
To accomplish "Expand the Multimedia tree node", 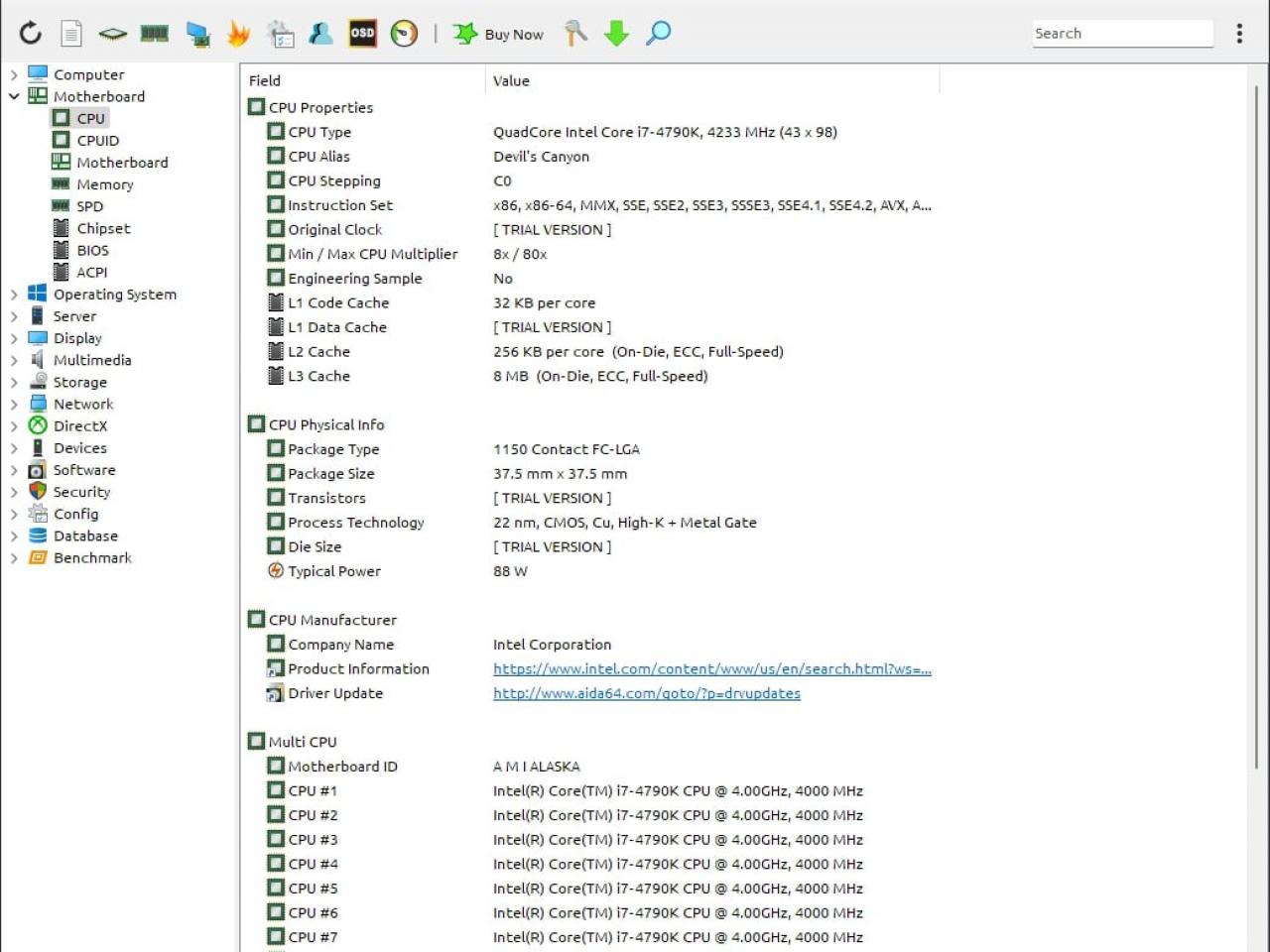I will 14,360.
